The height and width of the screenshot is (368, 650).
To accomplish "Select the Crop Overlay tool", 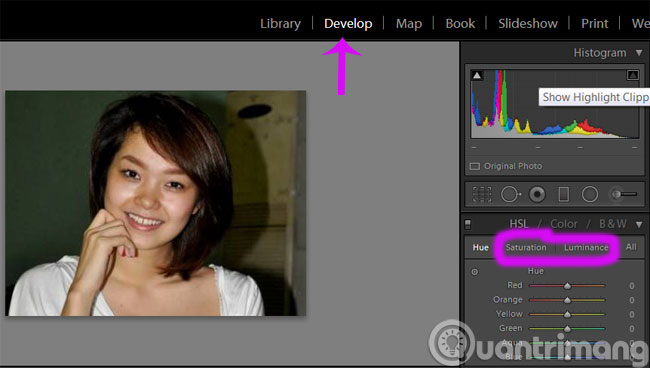I will 482,194.
